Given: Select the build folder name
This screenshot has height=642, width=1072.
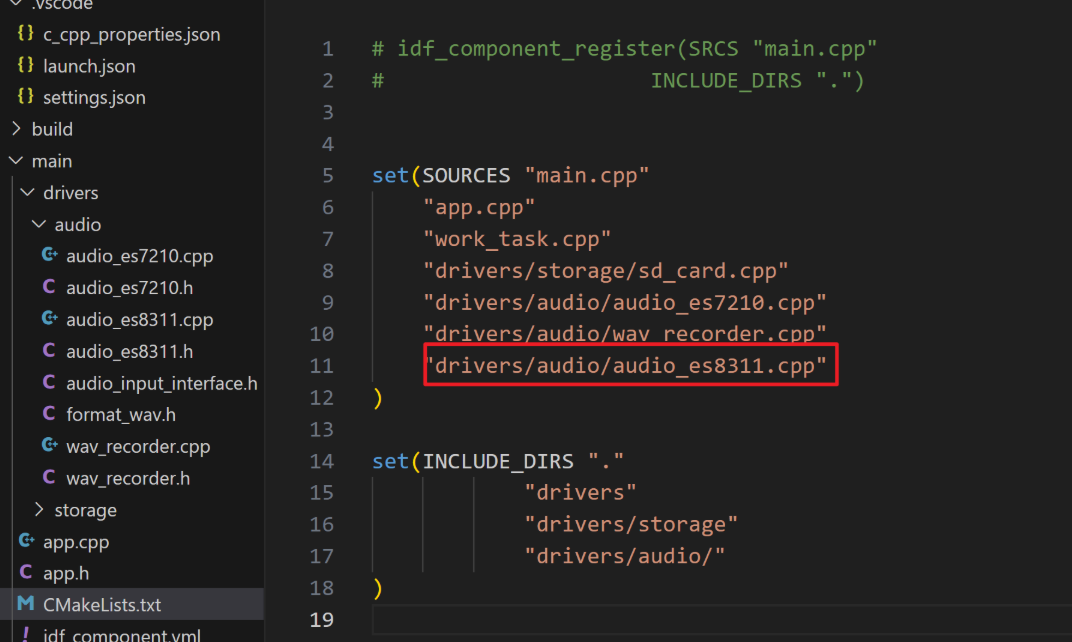Looking at the screenshot, I should point(52,129).
